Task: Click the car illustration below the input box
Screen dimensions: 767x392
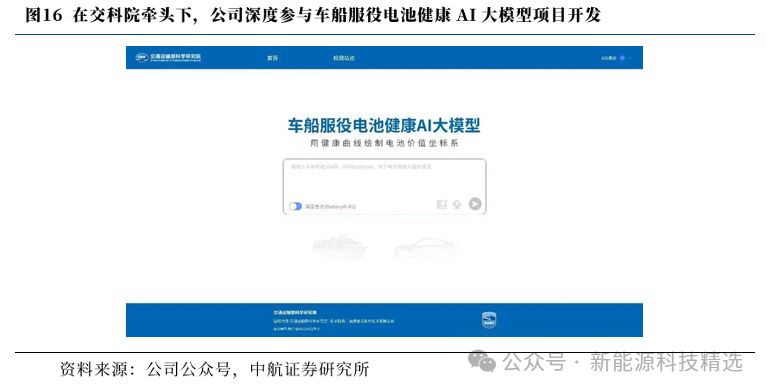Action: [427, 248]
